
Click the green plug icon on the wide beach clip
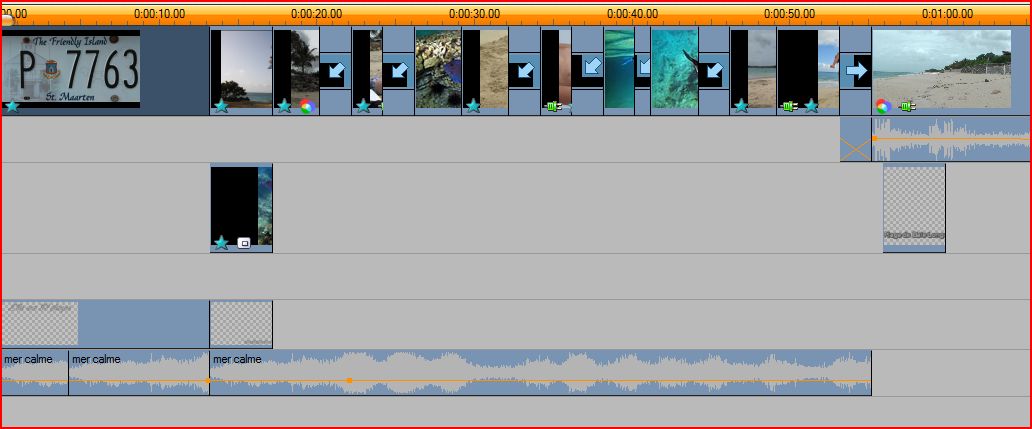click(x=908, y=106)
